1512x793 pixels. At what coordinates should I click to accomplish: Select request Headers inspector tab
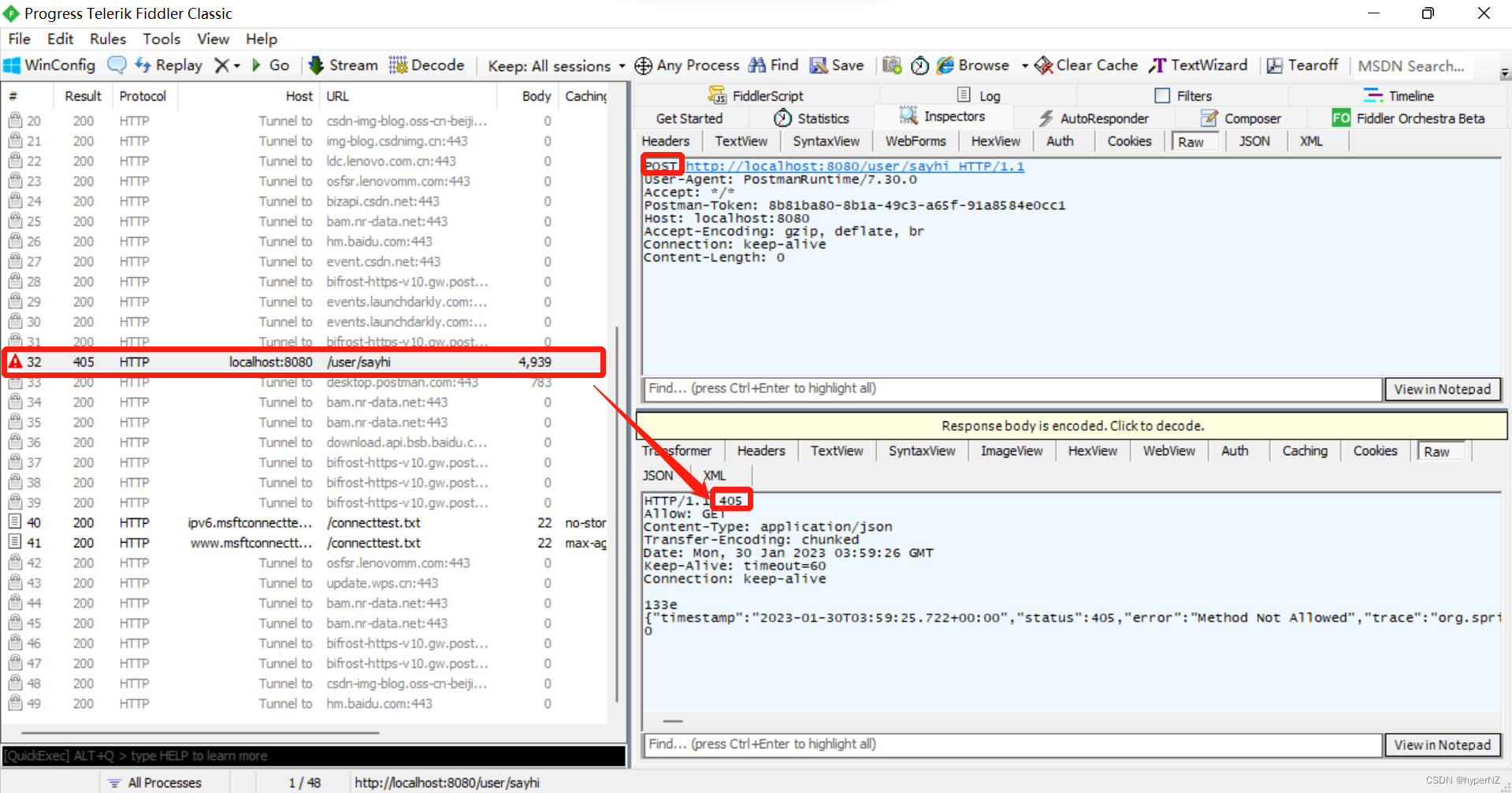tap(666, 141)
